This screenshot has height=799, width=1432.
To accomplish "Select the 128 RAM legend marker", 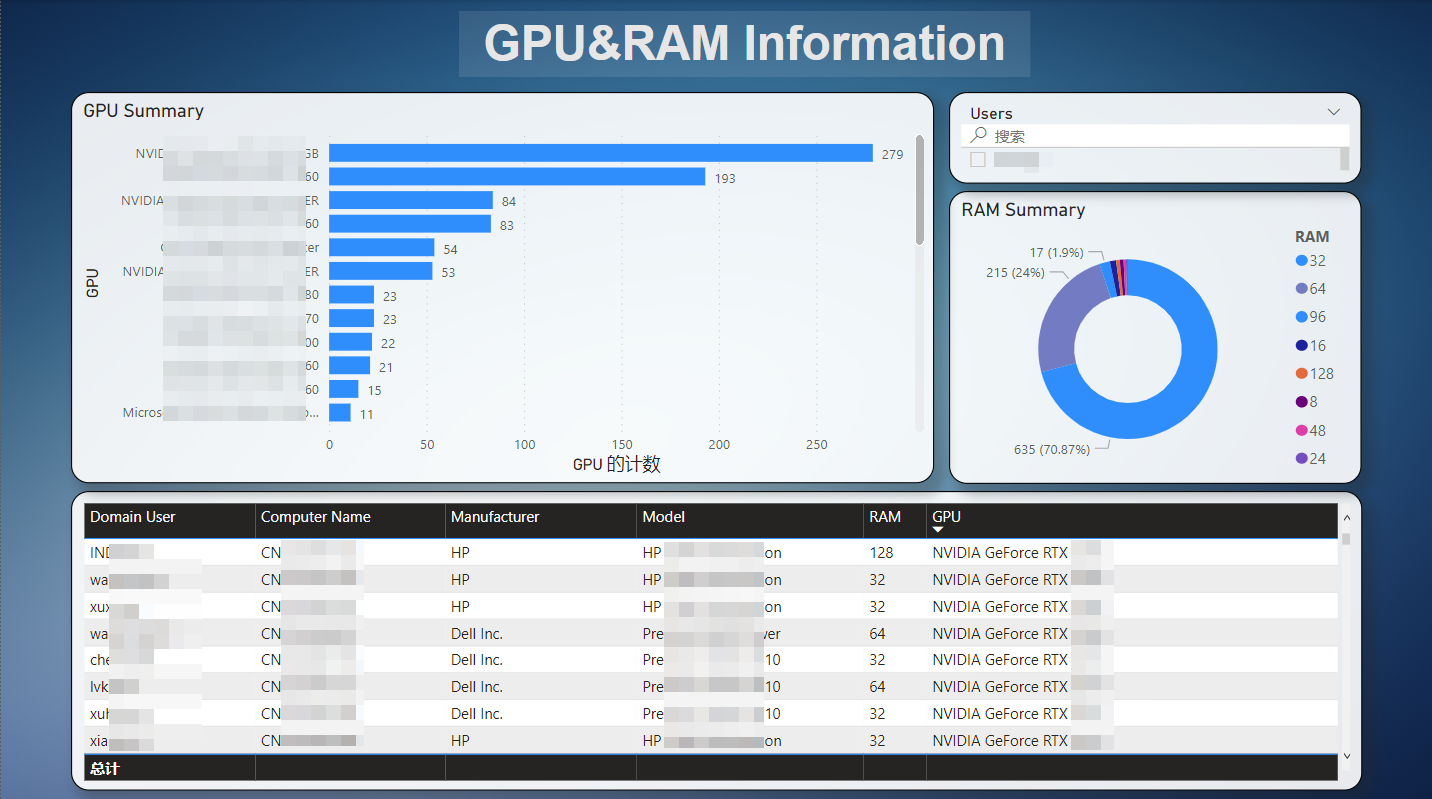I will 1301,373.
